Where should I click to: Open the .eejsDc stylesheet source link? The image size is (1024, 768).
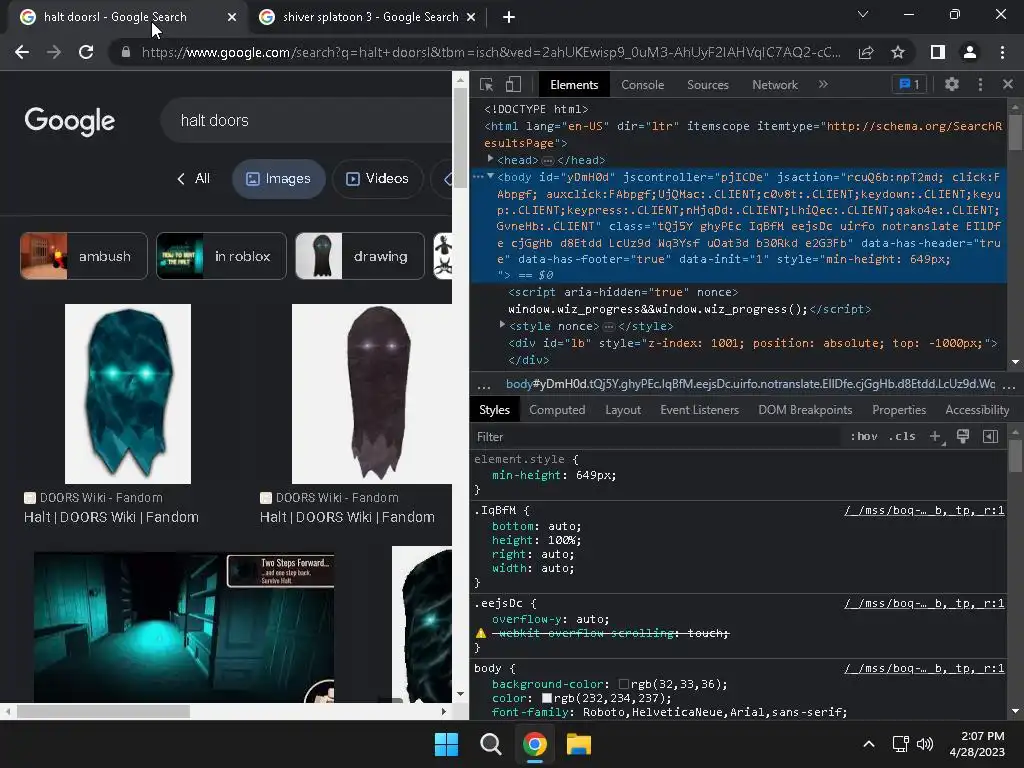(924, 603)
